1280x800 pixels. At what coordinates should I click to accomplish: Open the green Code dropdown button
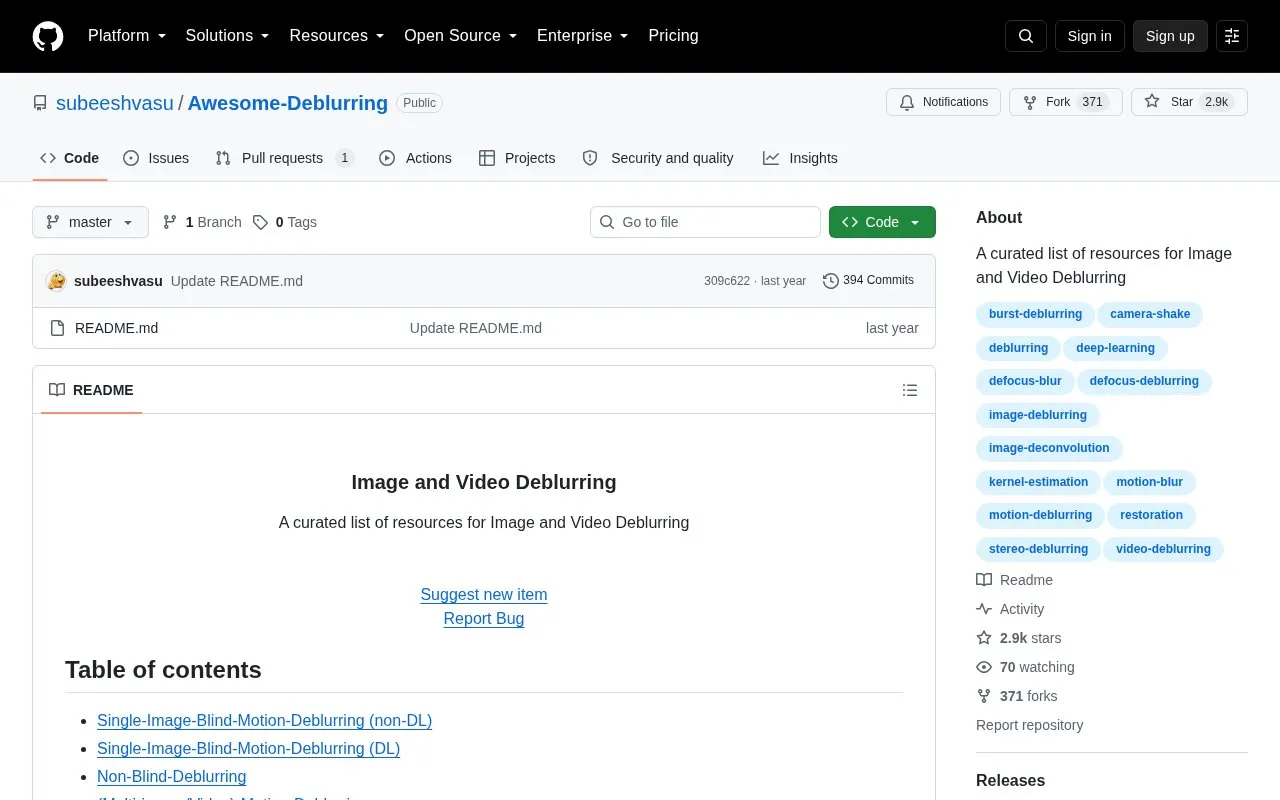click(x=882, y=222)
